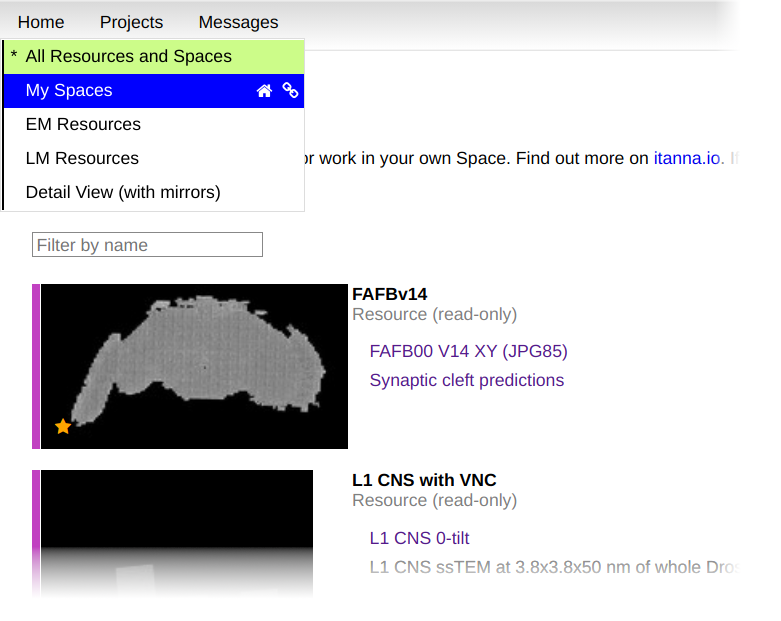Select LM Resources in the list
The width and height of the screenshot is (781, 621).
point(82,159)
